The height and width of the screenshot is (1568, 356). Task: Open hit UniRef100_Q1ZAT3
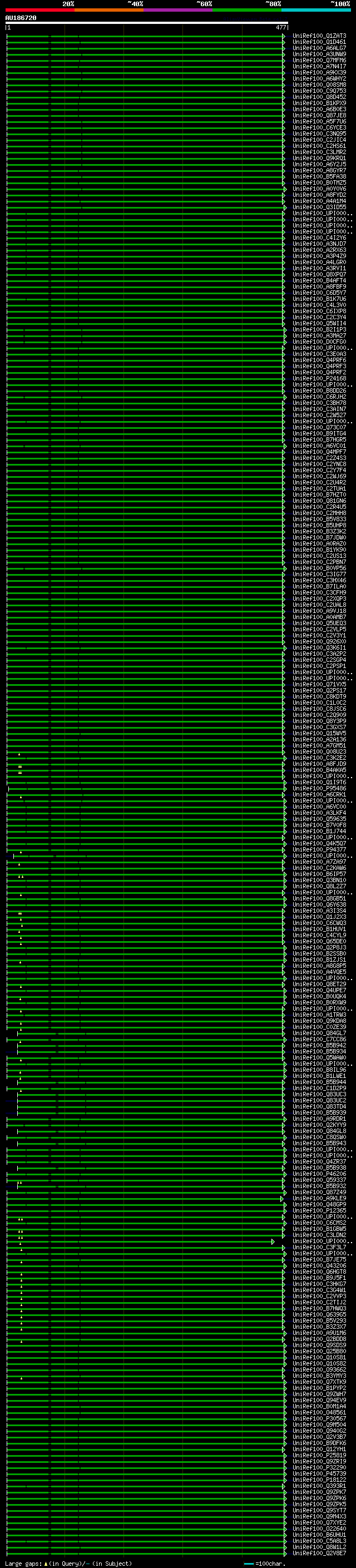(319, 36)
